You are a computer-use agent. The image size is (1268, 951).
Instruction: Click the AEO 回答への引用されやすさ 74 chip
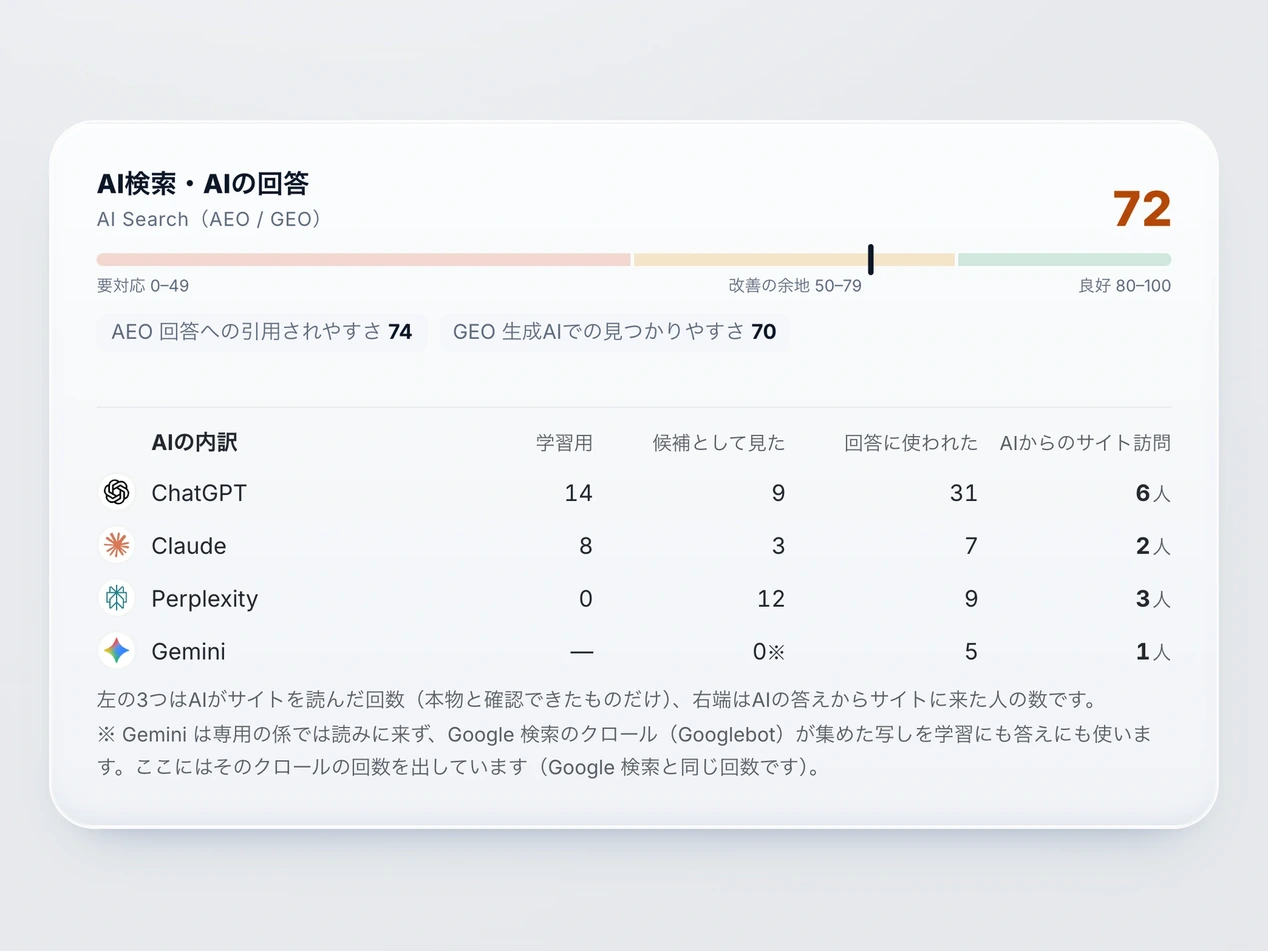262,332
